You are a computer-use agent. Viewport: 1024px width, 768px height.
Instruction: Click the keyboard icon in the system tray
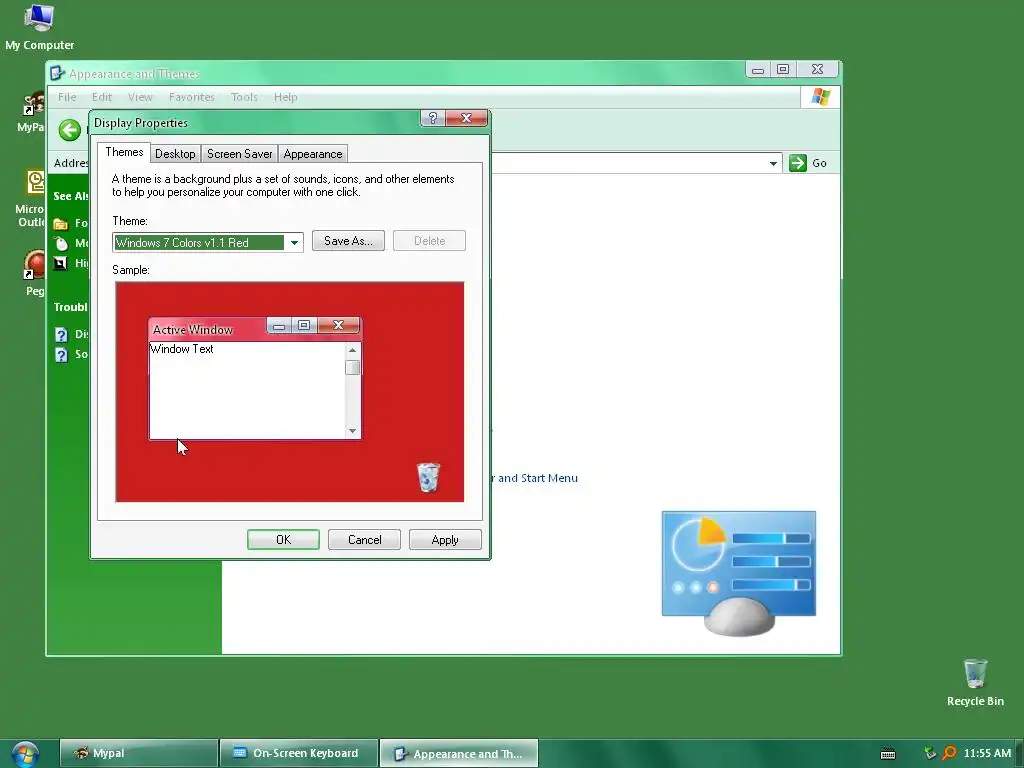pos(888,754)
